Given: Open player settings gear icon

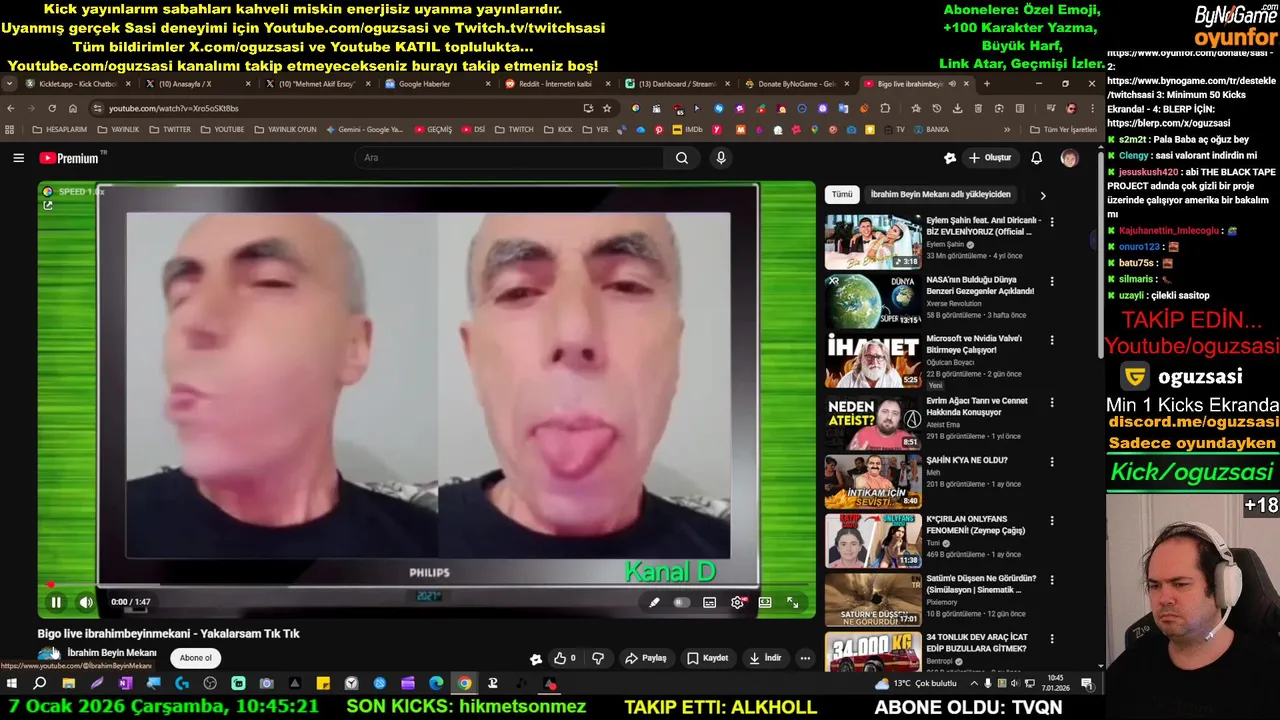Looking at the screenshot, I should coord(737,602).
